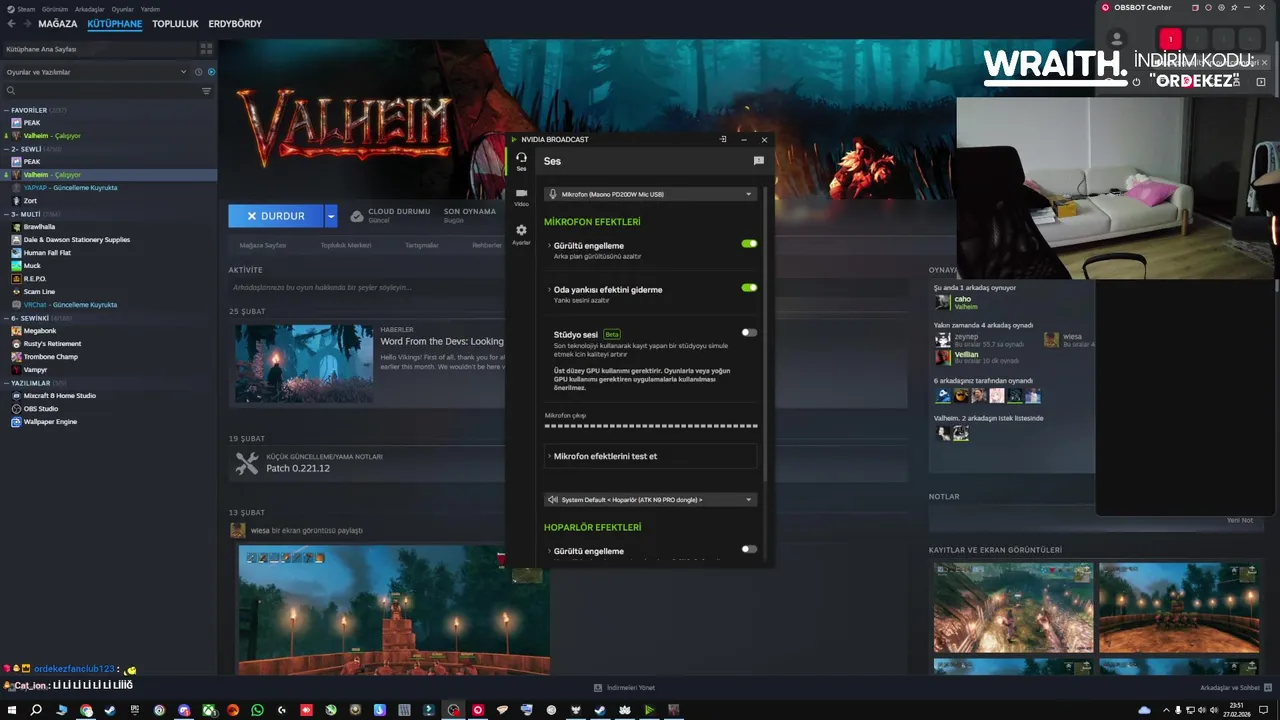Click library search field
The height and width of the screenshot is (720, 1280).
pyautogui.click(x=100, y=91)
